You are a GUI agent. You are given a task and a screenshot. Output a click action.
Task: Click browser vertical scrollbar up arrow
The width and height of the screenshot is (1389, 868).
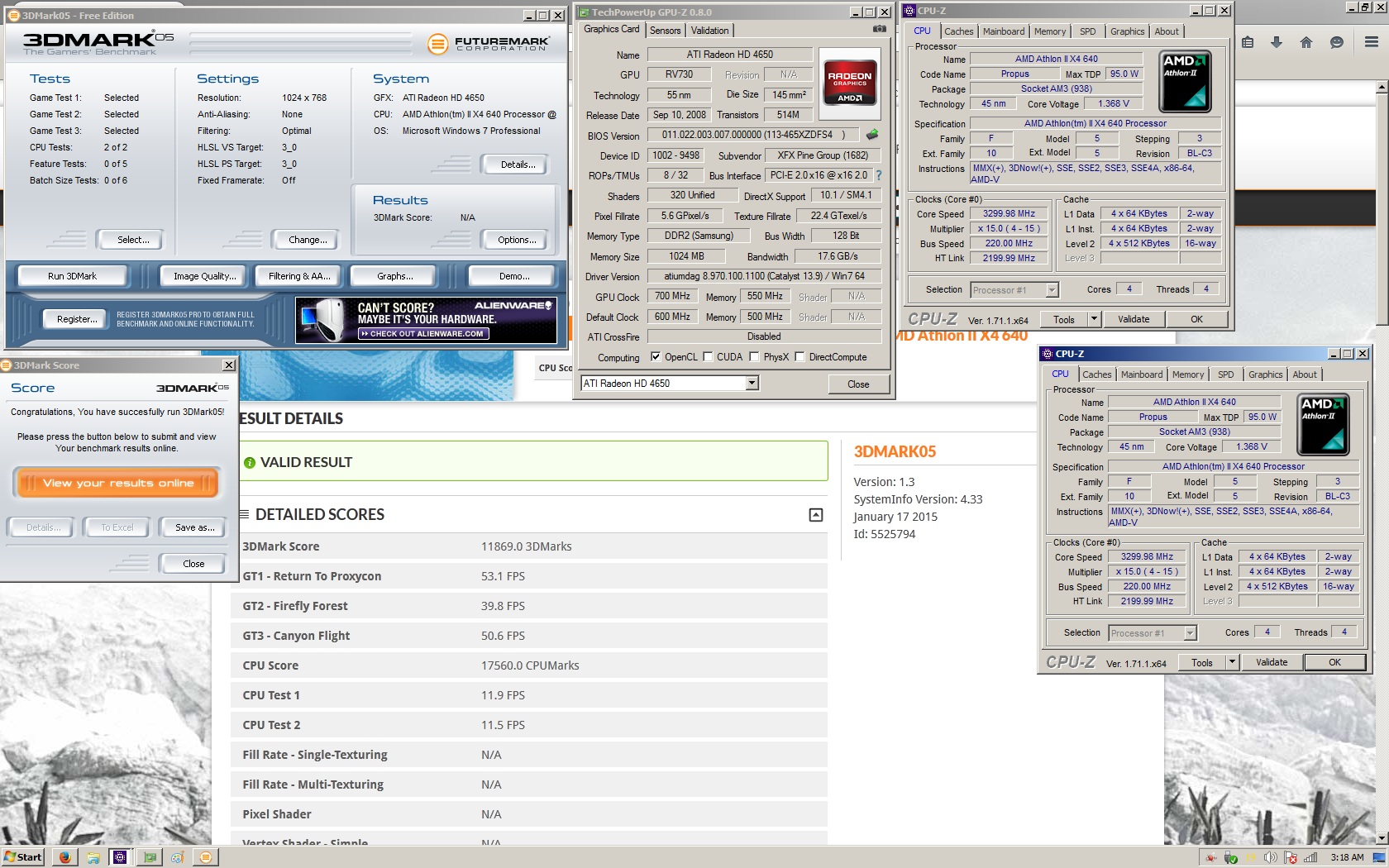tap(1382, 87)
